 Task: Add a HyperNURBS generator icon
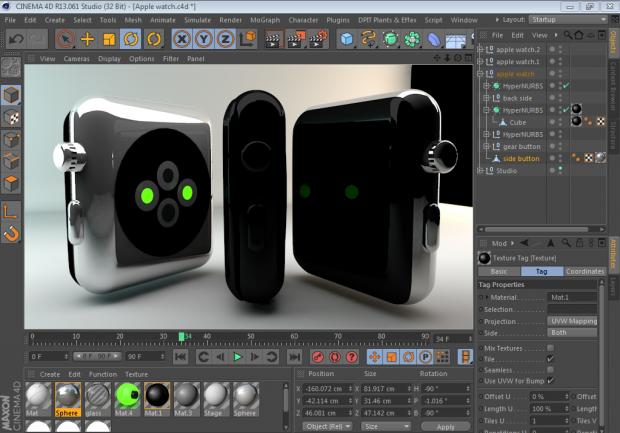tap(390, 39)
